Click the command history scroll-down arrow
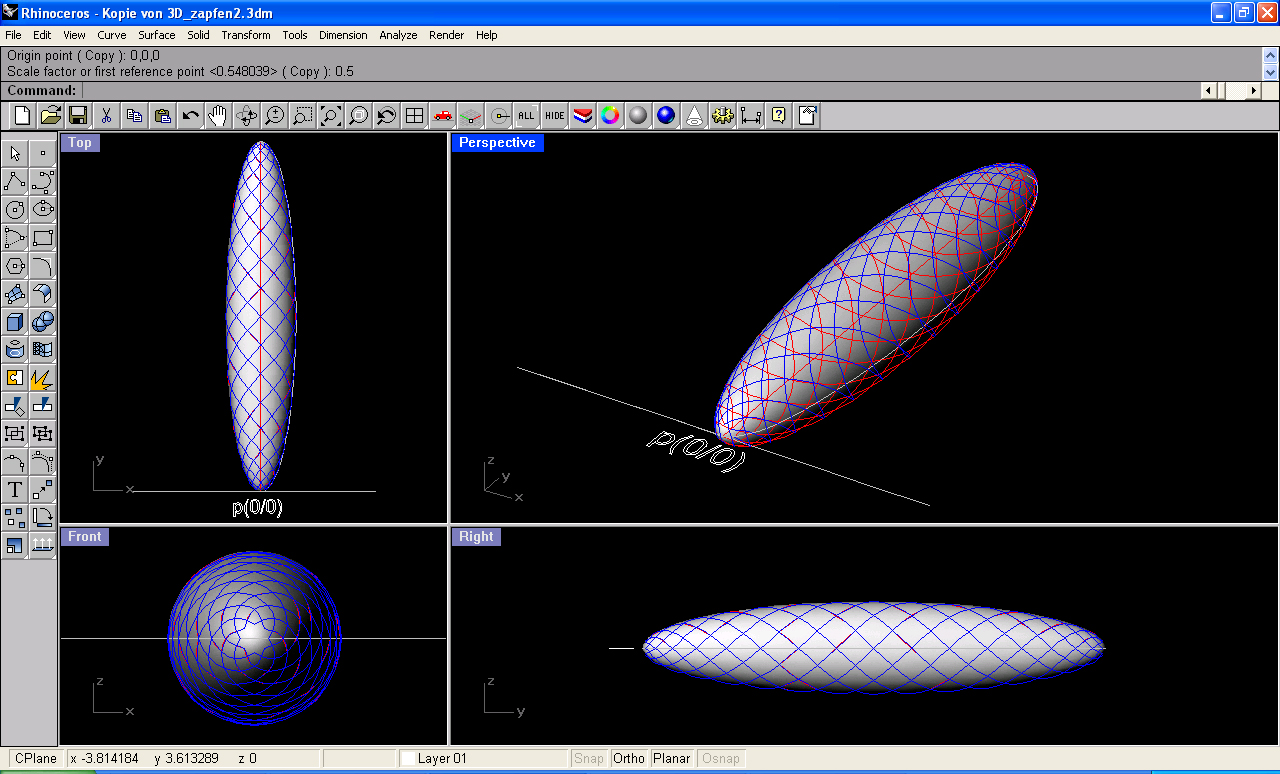 click(x=1270, y=72)
